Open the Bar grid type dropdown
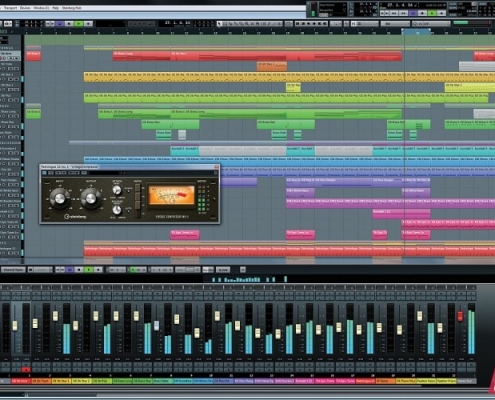 [x=396, y=24]
